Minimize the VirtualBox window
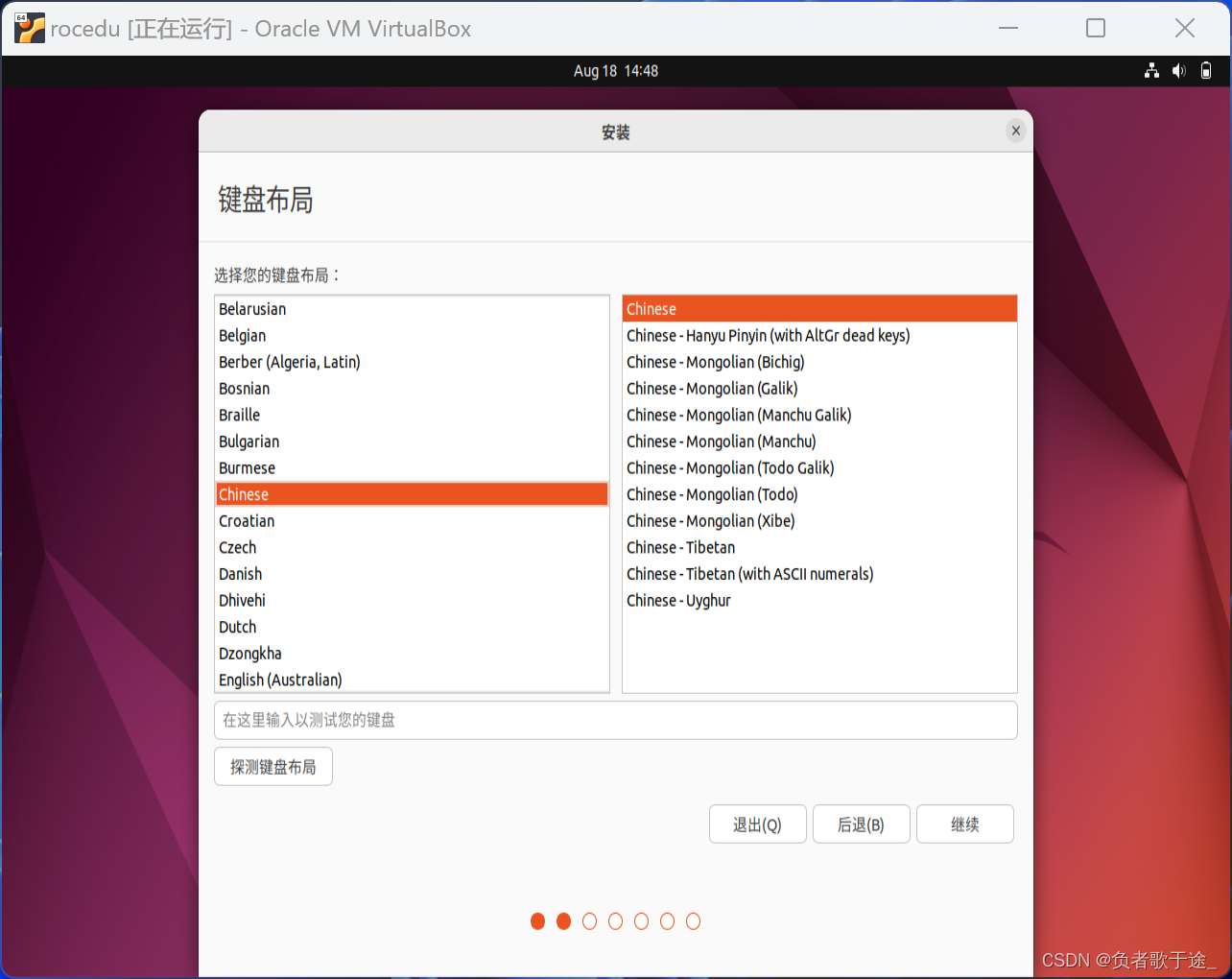Image resolution: width=1232 pixels, height=979 pixels. (x=1008, y=28)
